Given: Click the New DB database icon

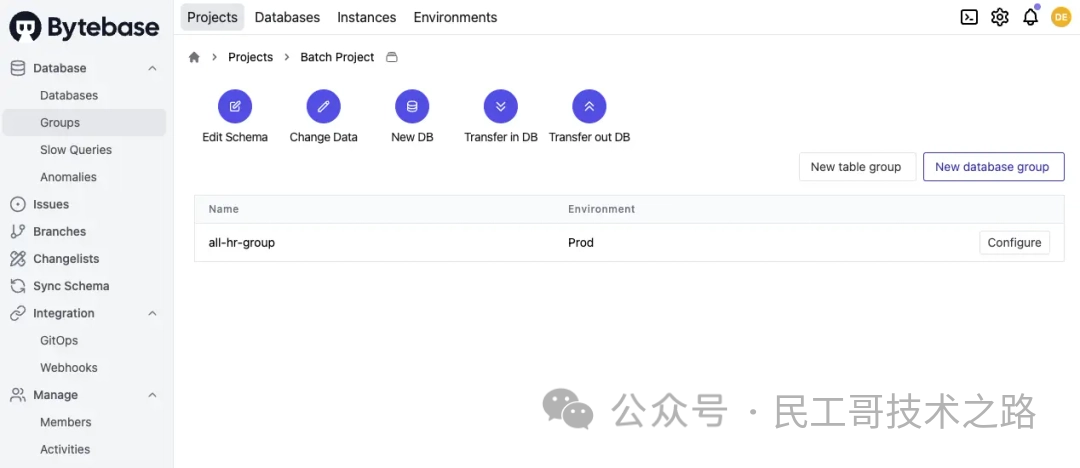Looking at the screenshot, I should (412, 107).
